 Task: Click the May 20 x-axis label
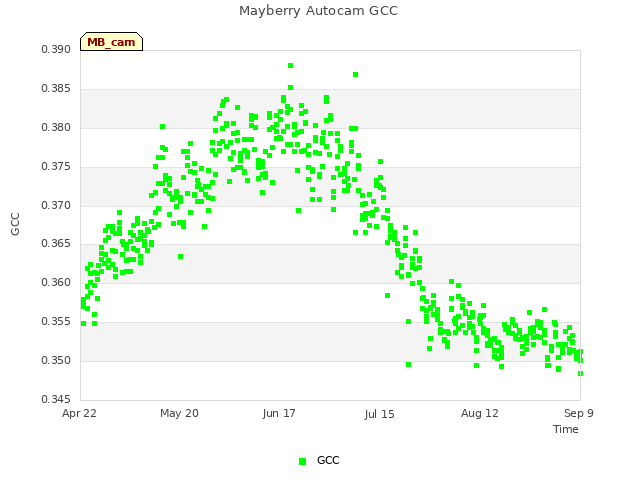179,413
